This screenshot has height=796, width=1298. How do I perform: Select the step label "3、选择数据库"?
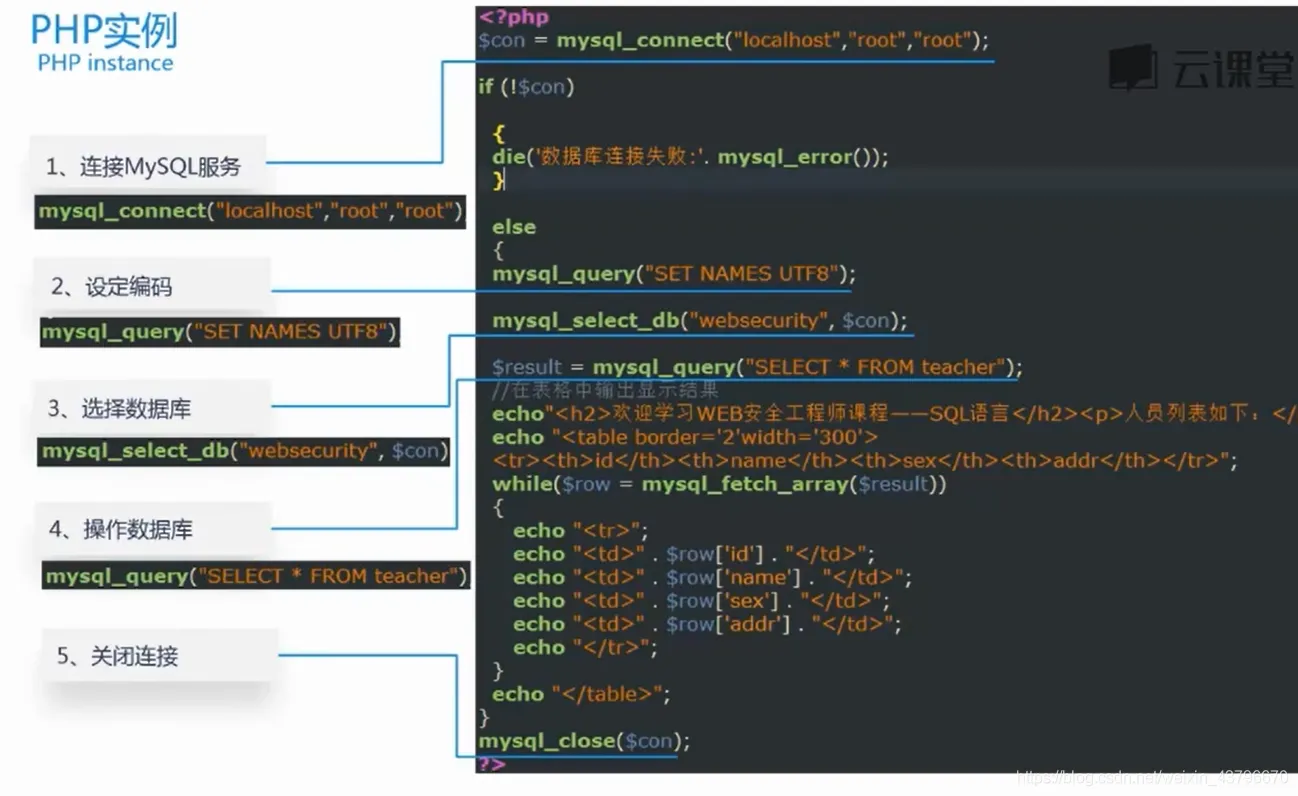(x=119, y=409)
